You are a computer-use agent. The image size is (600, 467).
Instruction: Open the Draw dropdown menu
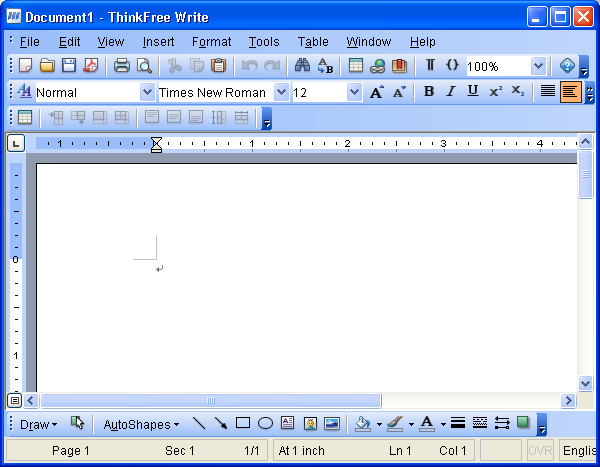point(38,425)
